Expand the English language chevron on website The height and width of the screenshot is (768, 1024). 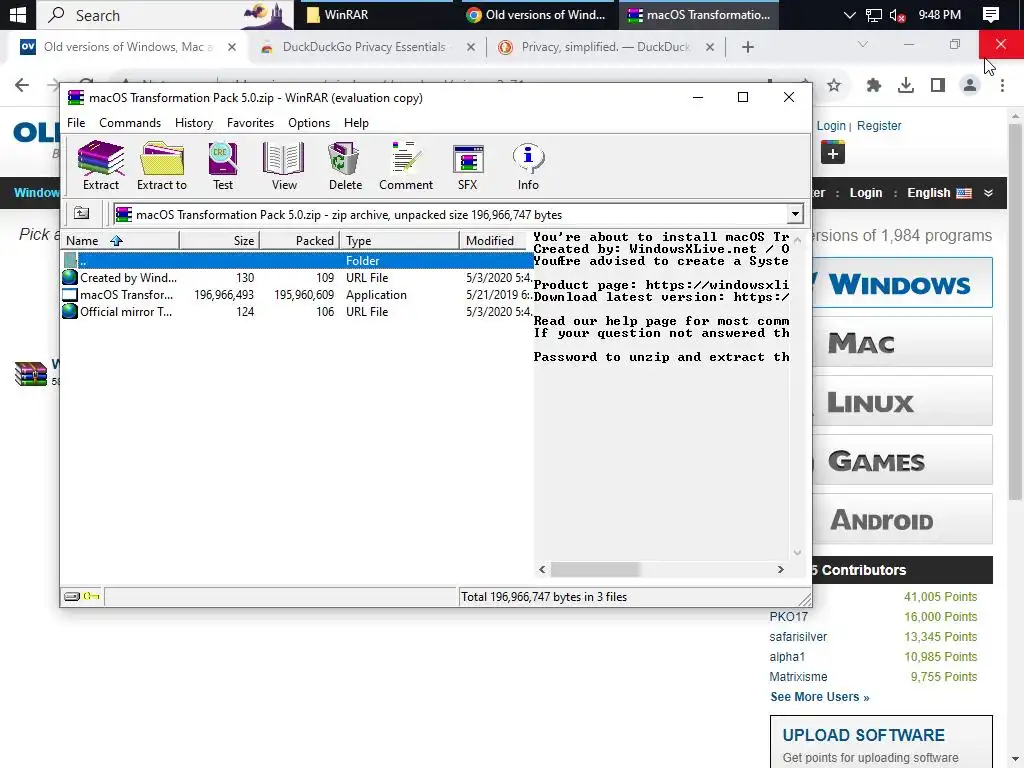(988, 193)
